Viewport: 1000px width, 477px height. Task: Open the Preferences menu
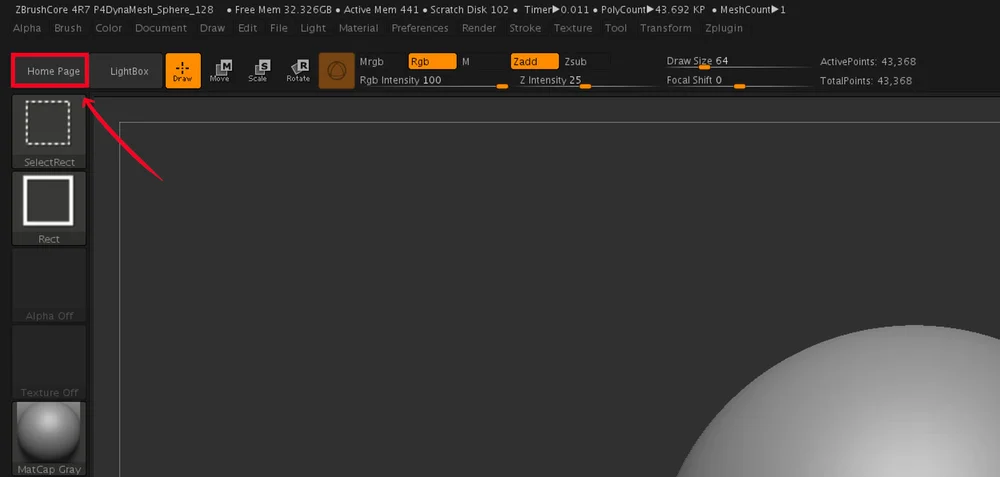420,28
